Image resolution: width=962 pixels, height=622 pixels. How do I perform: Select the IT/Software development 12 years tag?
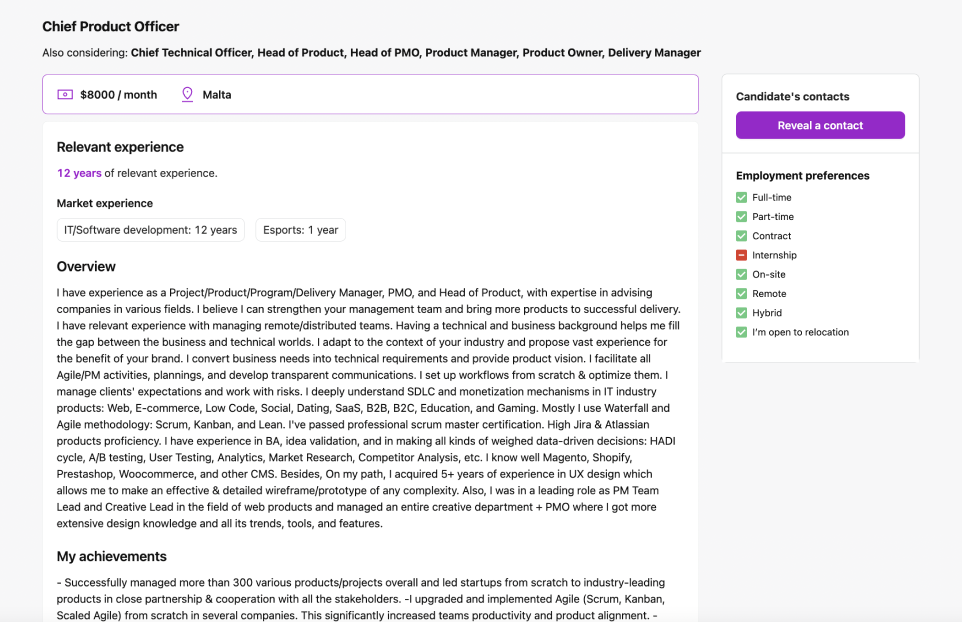point(150,230)
